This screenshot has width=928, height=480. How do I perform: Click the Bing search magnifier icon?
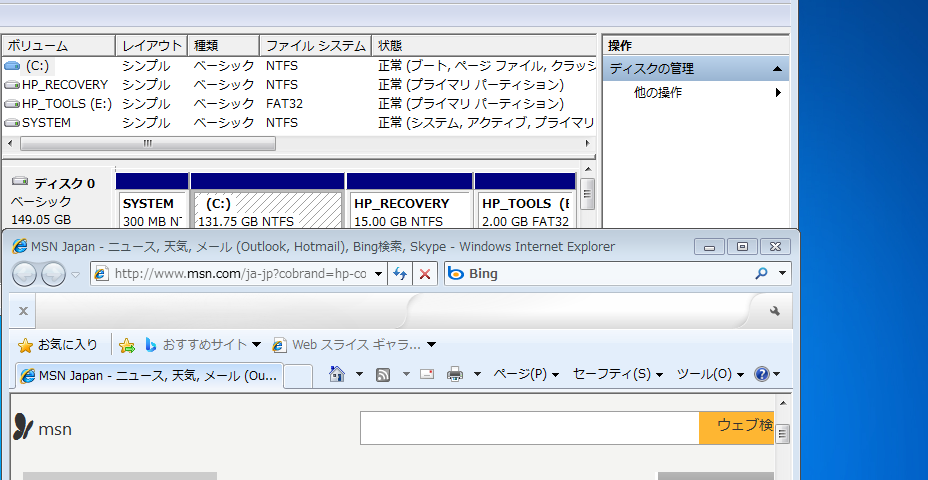tap(761, 273)
